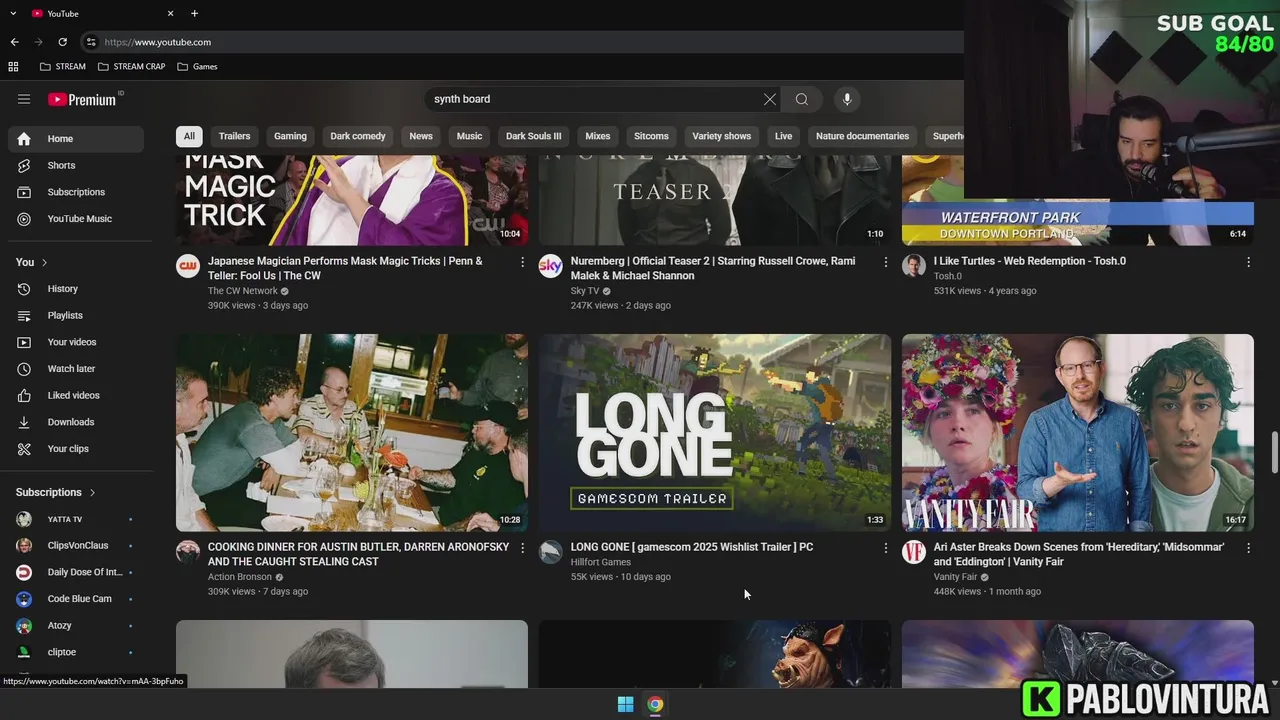Play the Cooking Dinner for Austin Butler thumbnail

(352, 432)
